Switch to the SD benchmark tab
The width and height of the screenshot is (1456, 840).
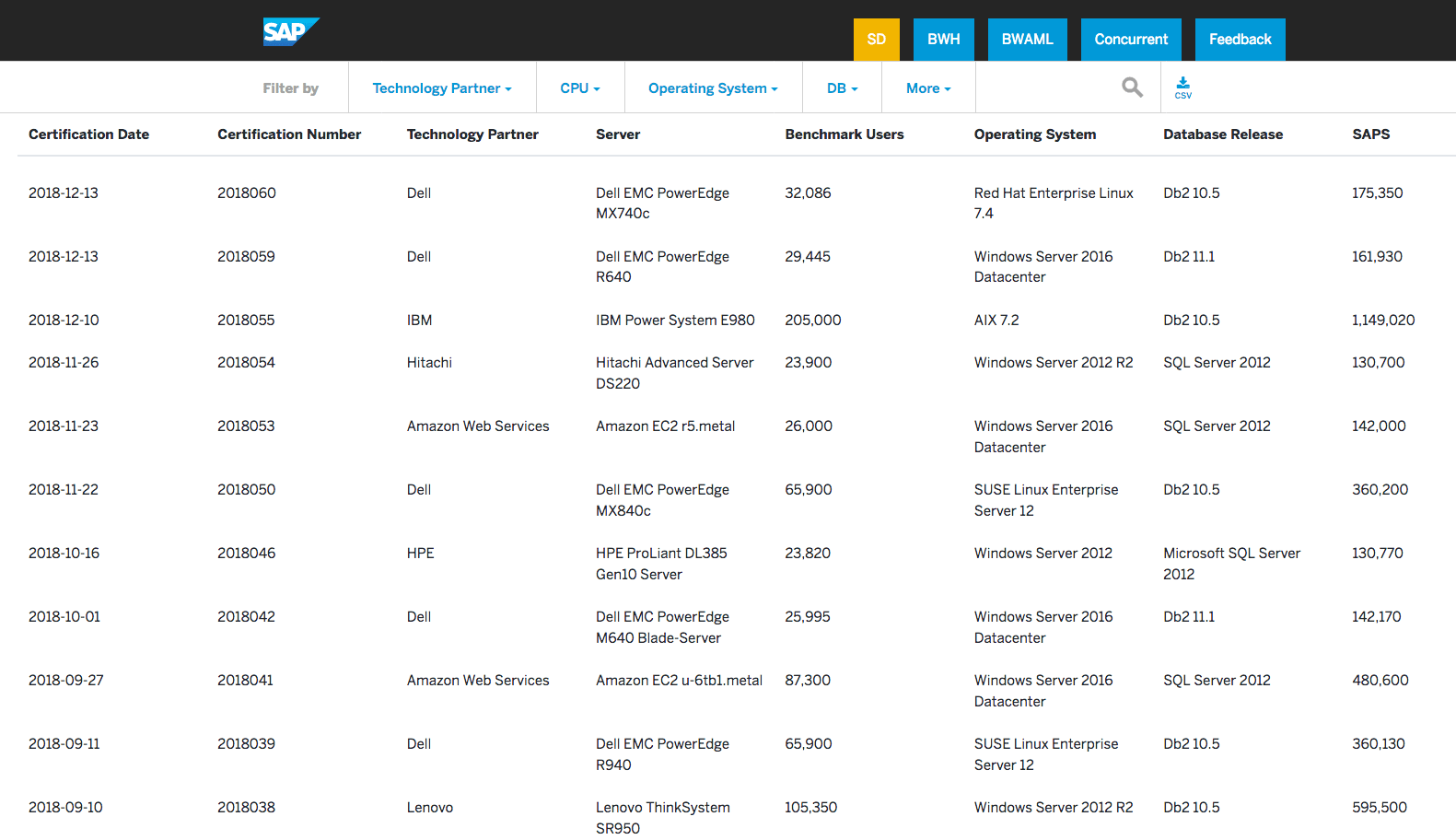(877, 40)
